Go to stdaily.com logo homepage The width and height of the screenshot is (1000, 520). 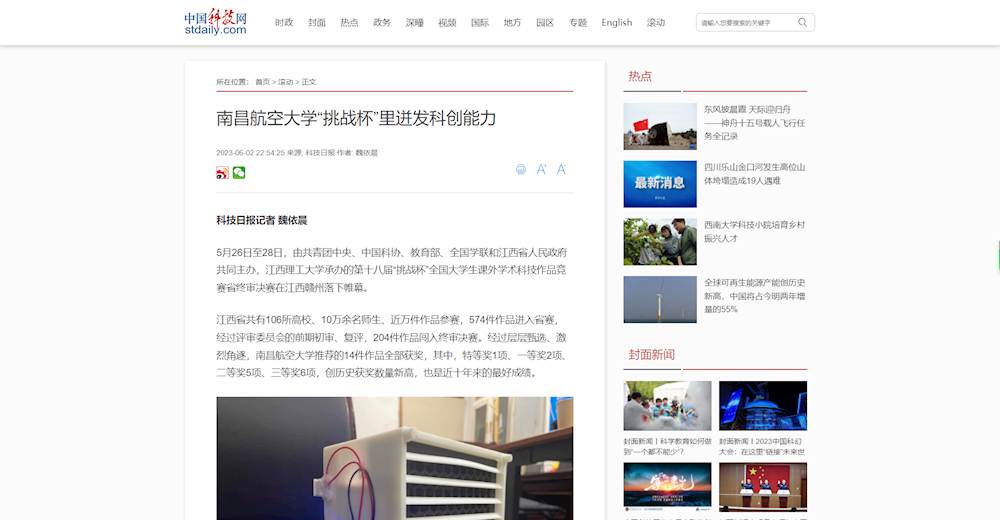[215, 23]
